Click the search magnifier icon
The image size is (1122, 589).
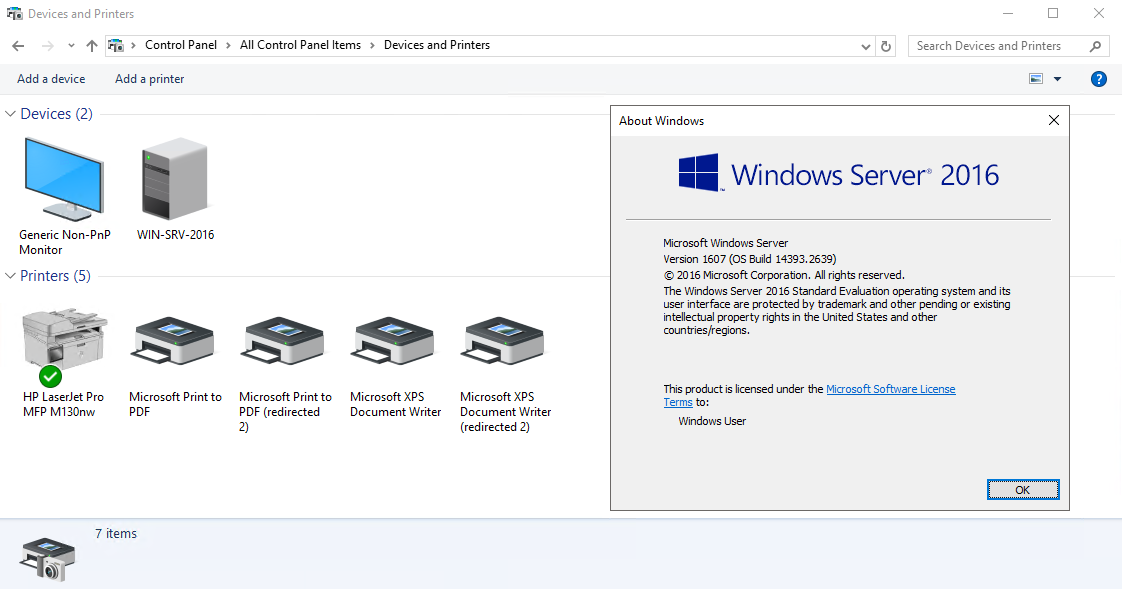[1095, 46]
